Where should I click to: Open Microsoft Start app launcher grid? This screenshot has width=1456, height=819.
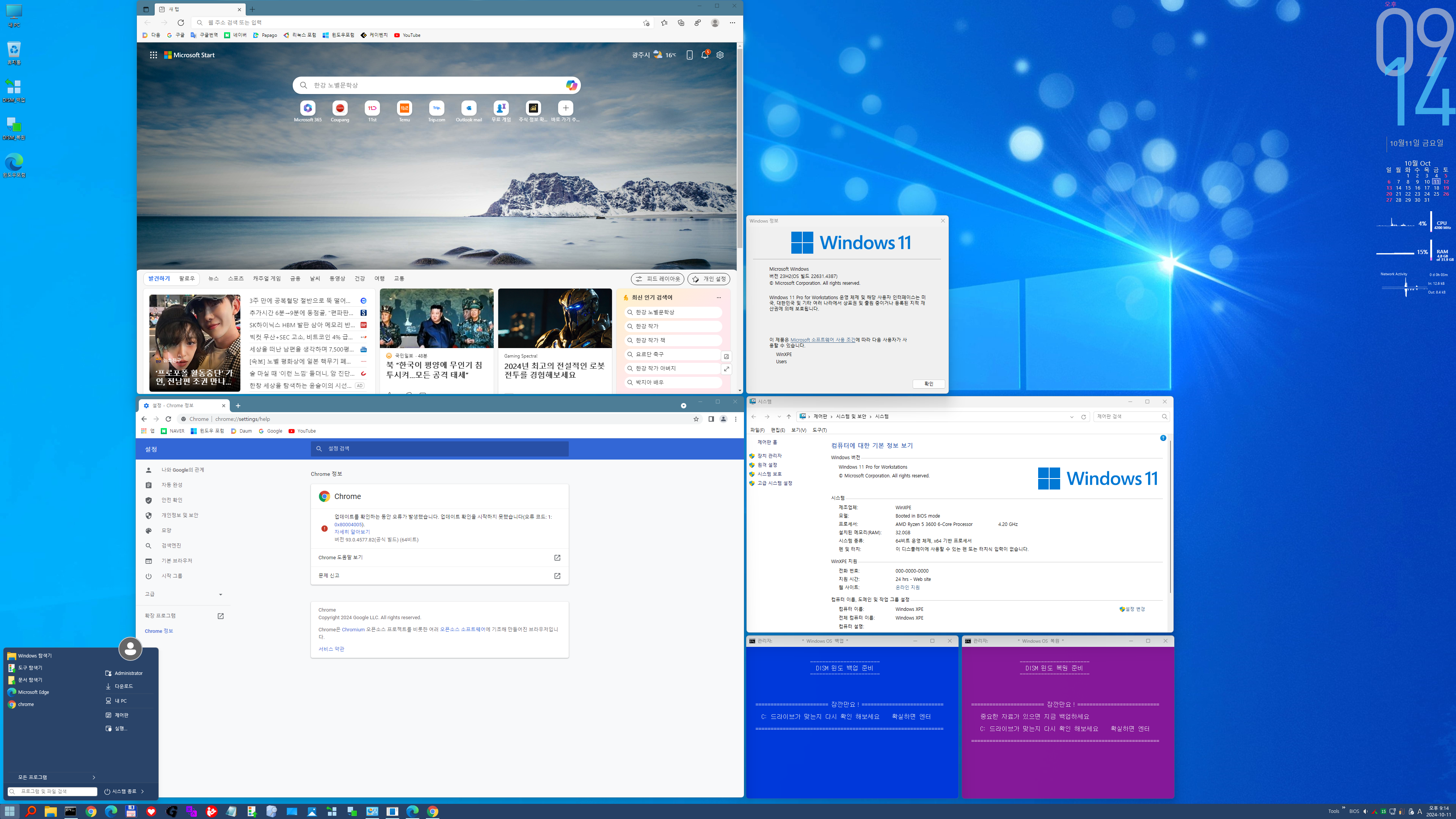(x=153, y=55)
